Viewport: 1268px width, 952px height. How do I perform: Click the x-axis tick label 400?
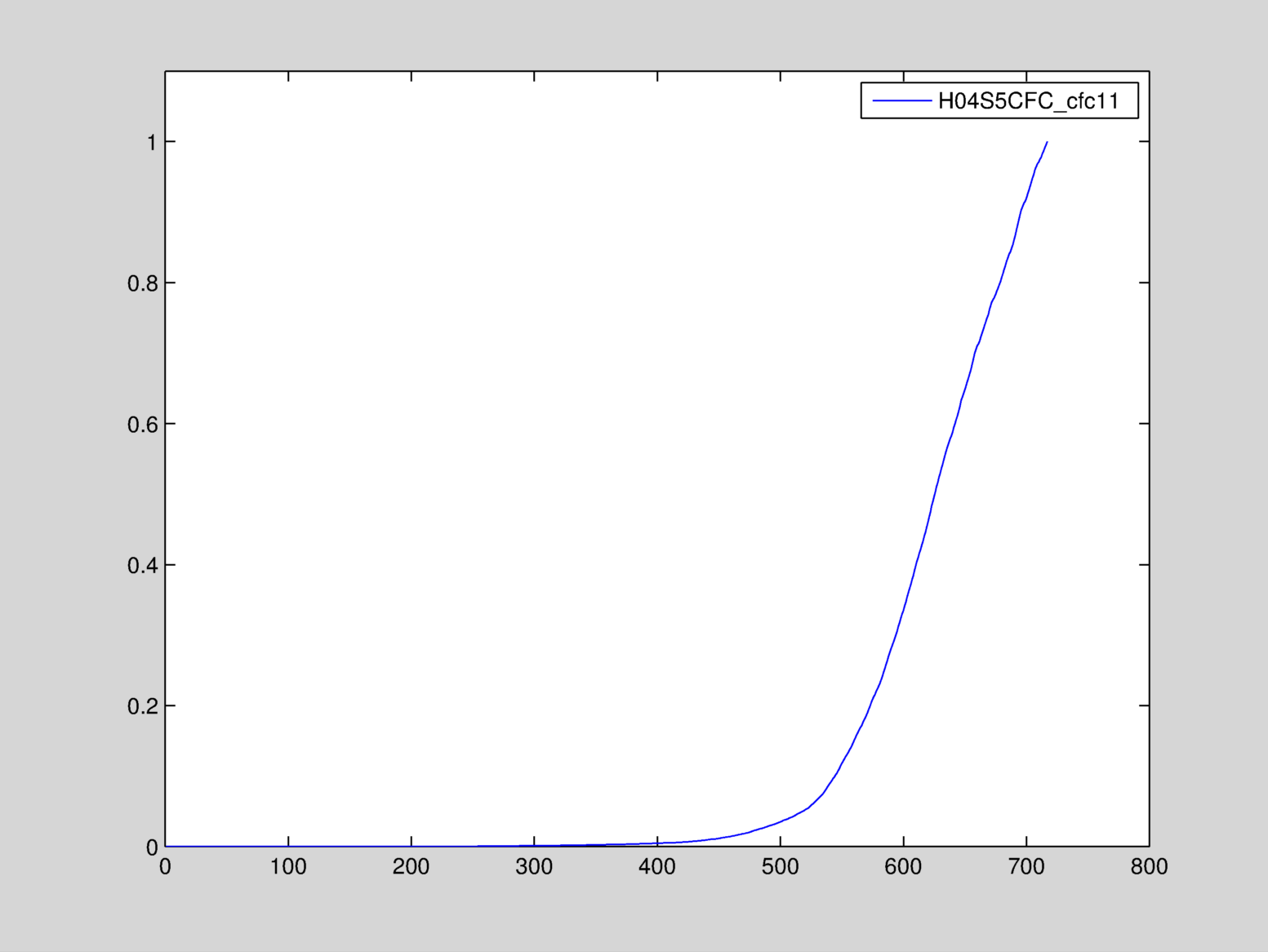point(657,867)
